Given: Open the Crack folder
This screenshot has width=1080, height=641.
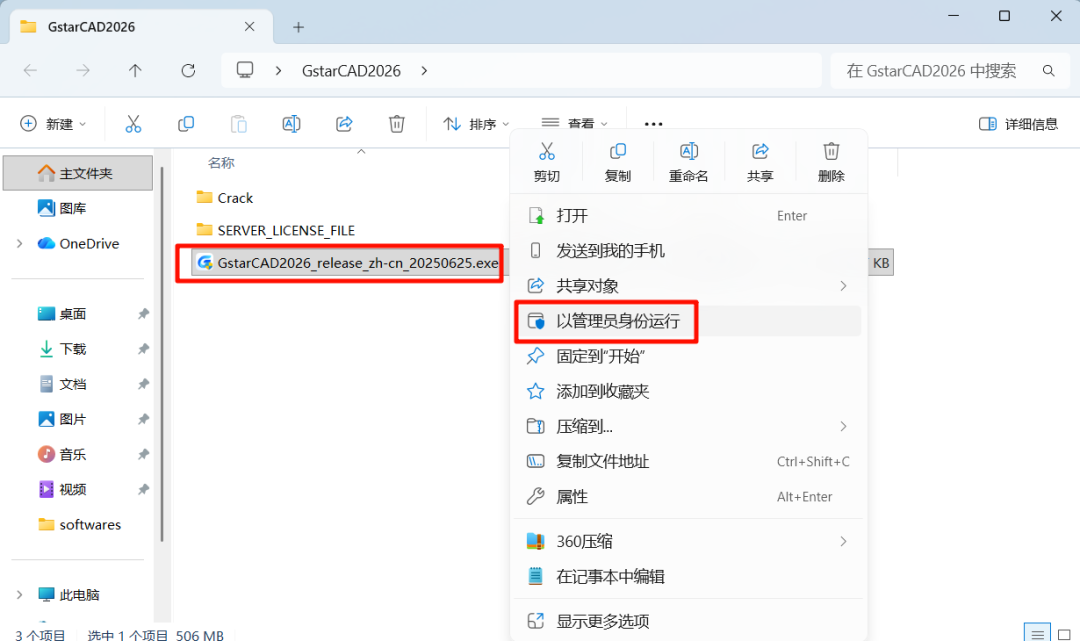Looking at the screenshot, I should click(235, 198).
